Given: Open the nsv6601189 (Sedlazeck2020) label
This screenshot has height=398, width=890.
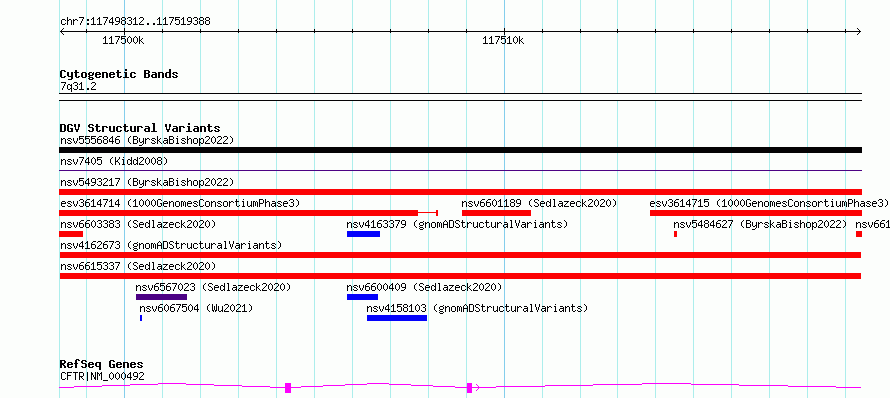Looking at the screenshot, I should (x=539, y=203).
